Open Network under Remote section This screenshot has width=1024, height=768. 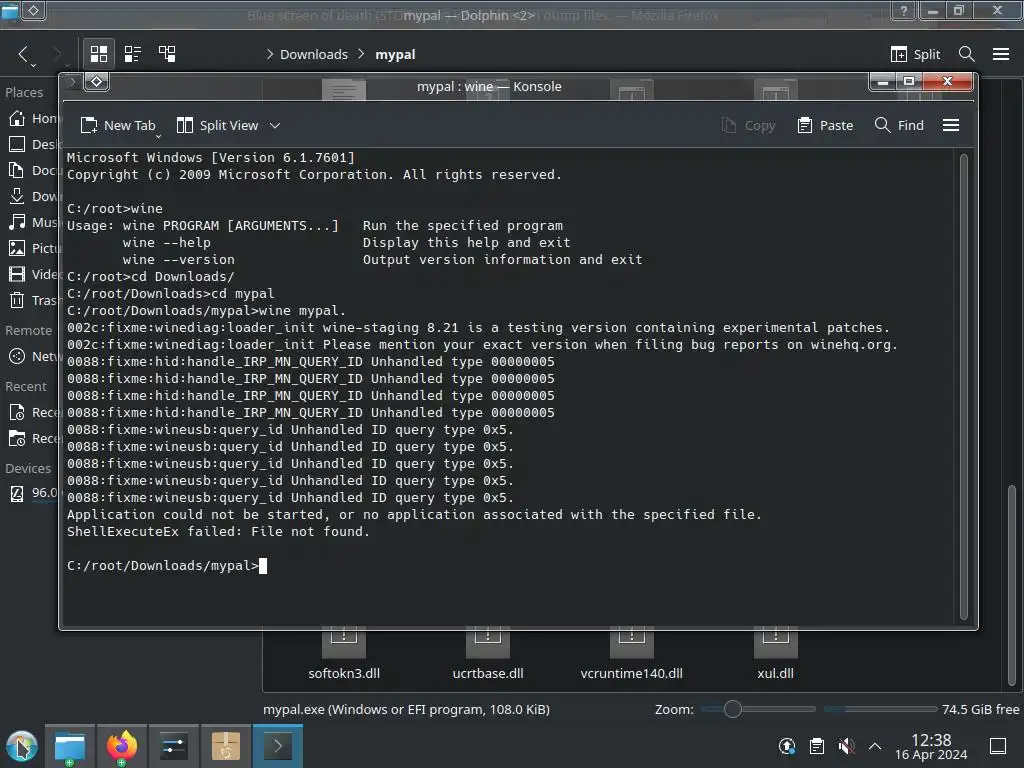pos(34,357)
